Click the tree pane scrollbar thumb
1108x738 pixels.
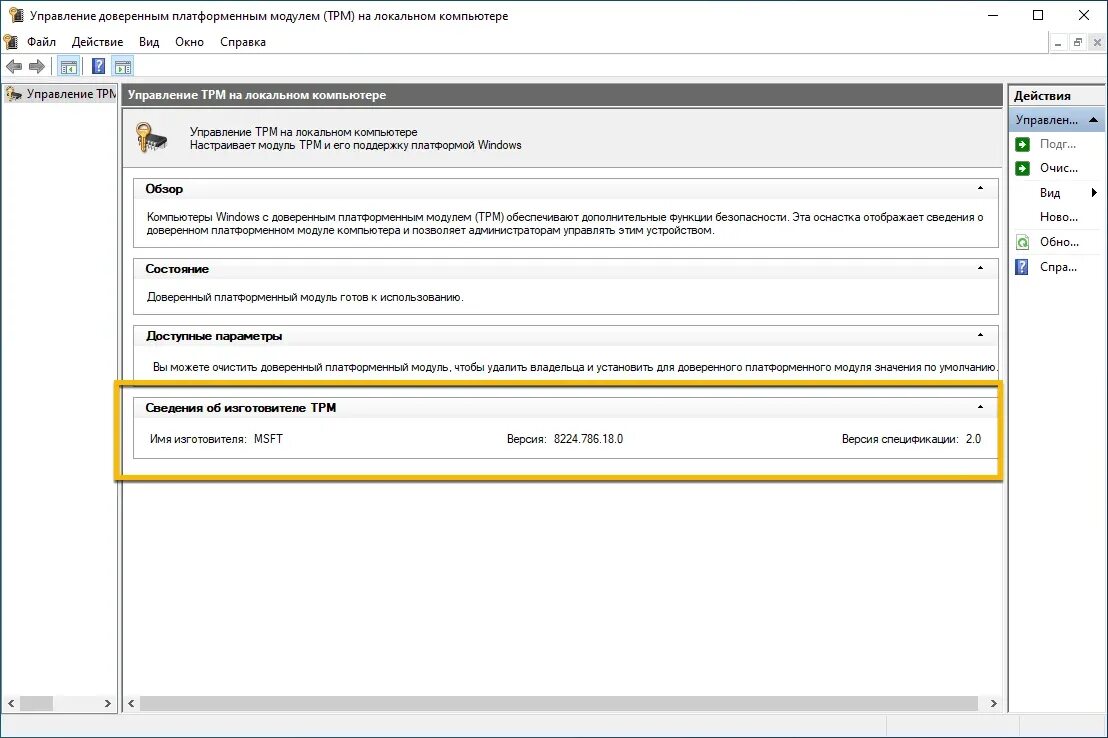pyautogui.click(x=36, y=703)
